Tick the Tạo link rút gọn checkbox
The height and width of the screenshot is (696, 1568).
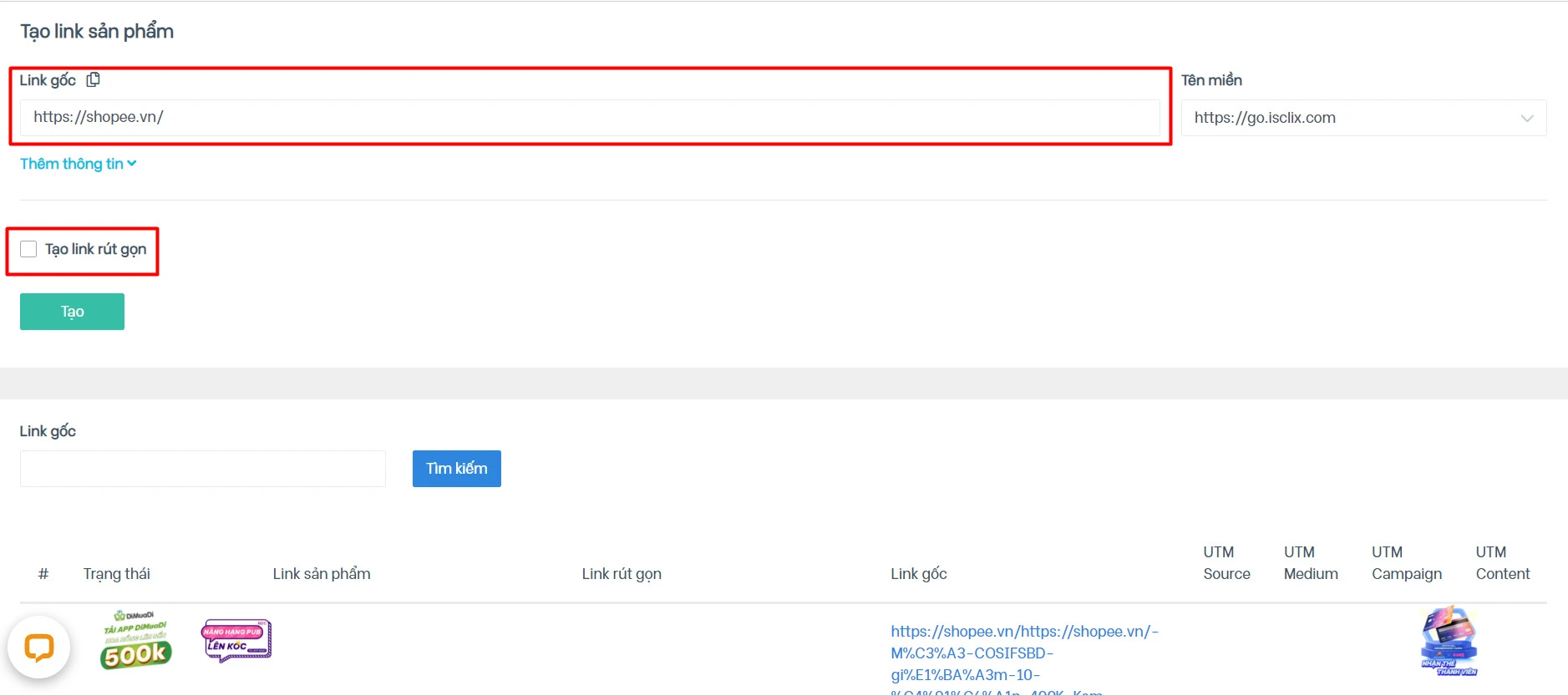tap(28, 249)
